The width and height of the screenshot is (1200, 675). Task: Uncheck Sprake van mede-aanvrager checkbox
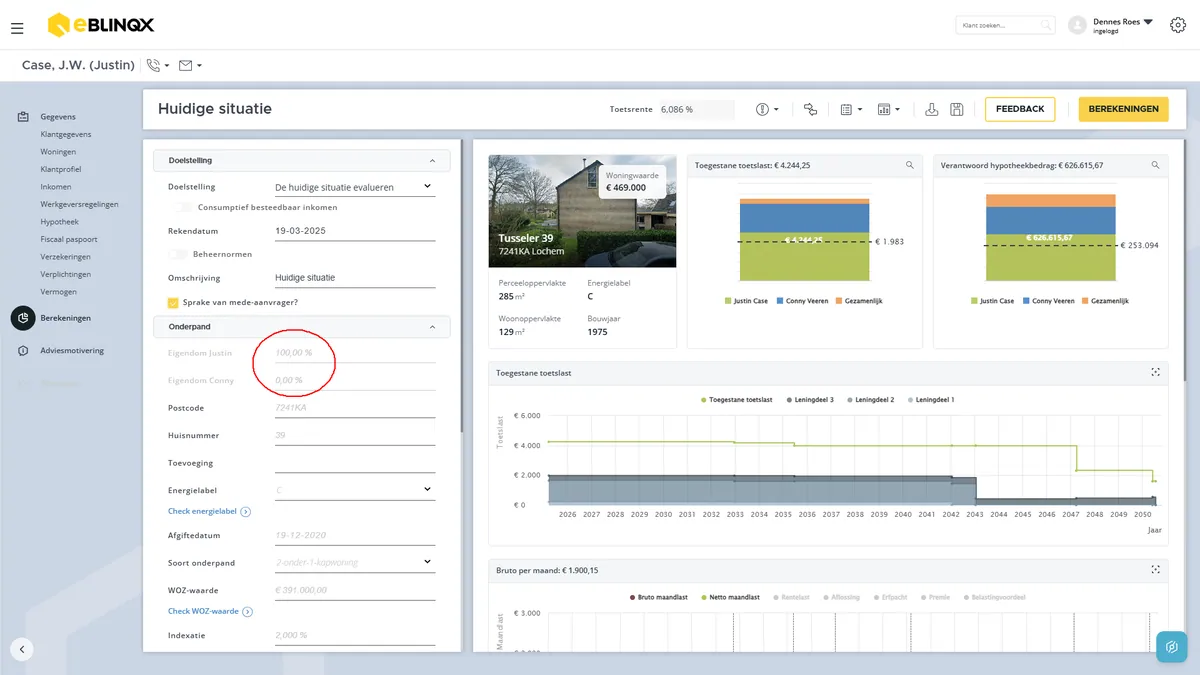tap(173, 303)
